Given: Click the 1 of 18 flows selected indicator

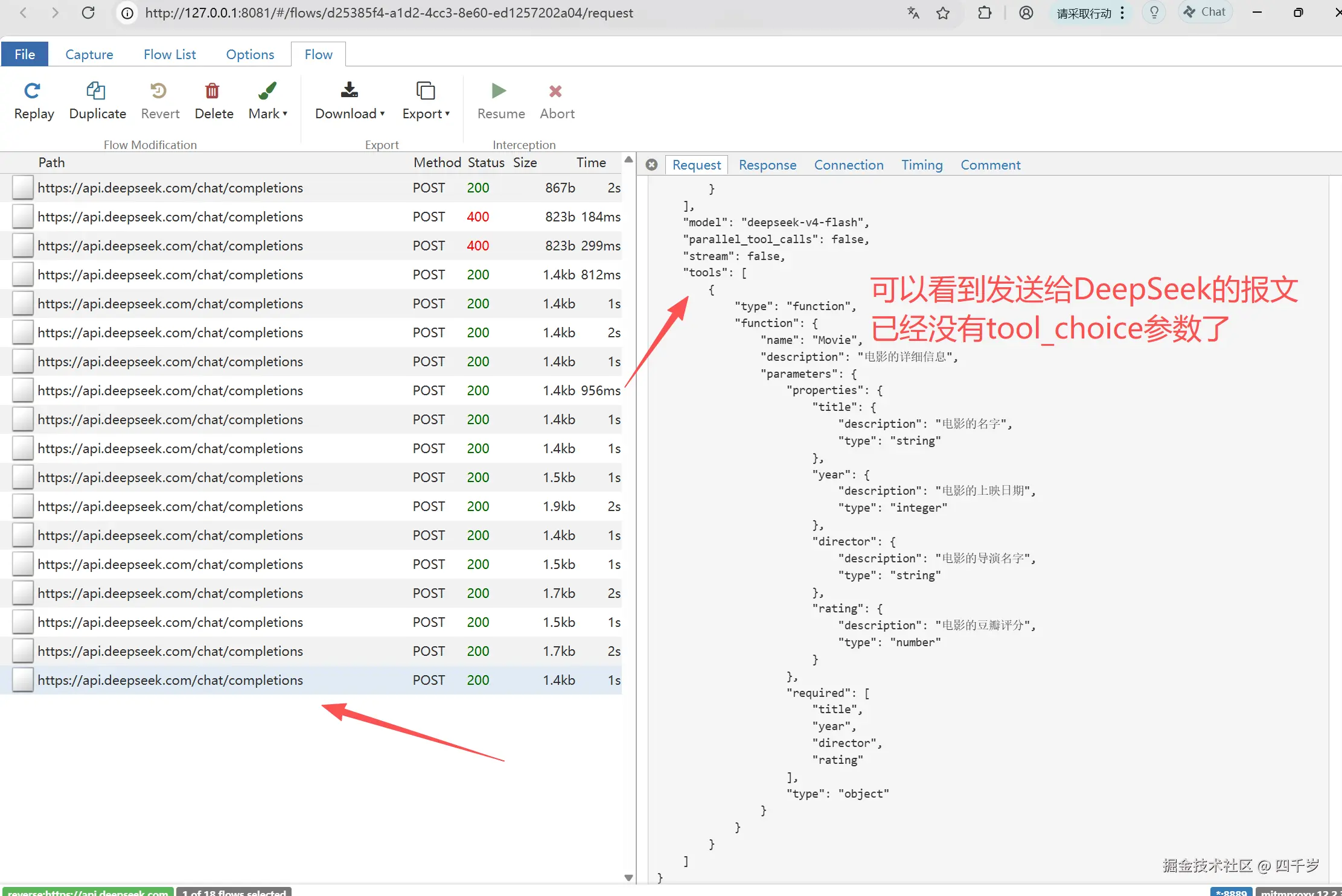Looking at the screenshot, I should 234,892.
